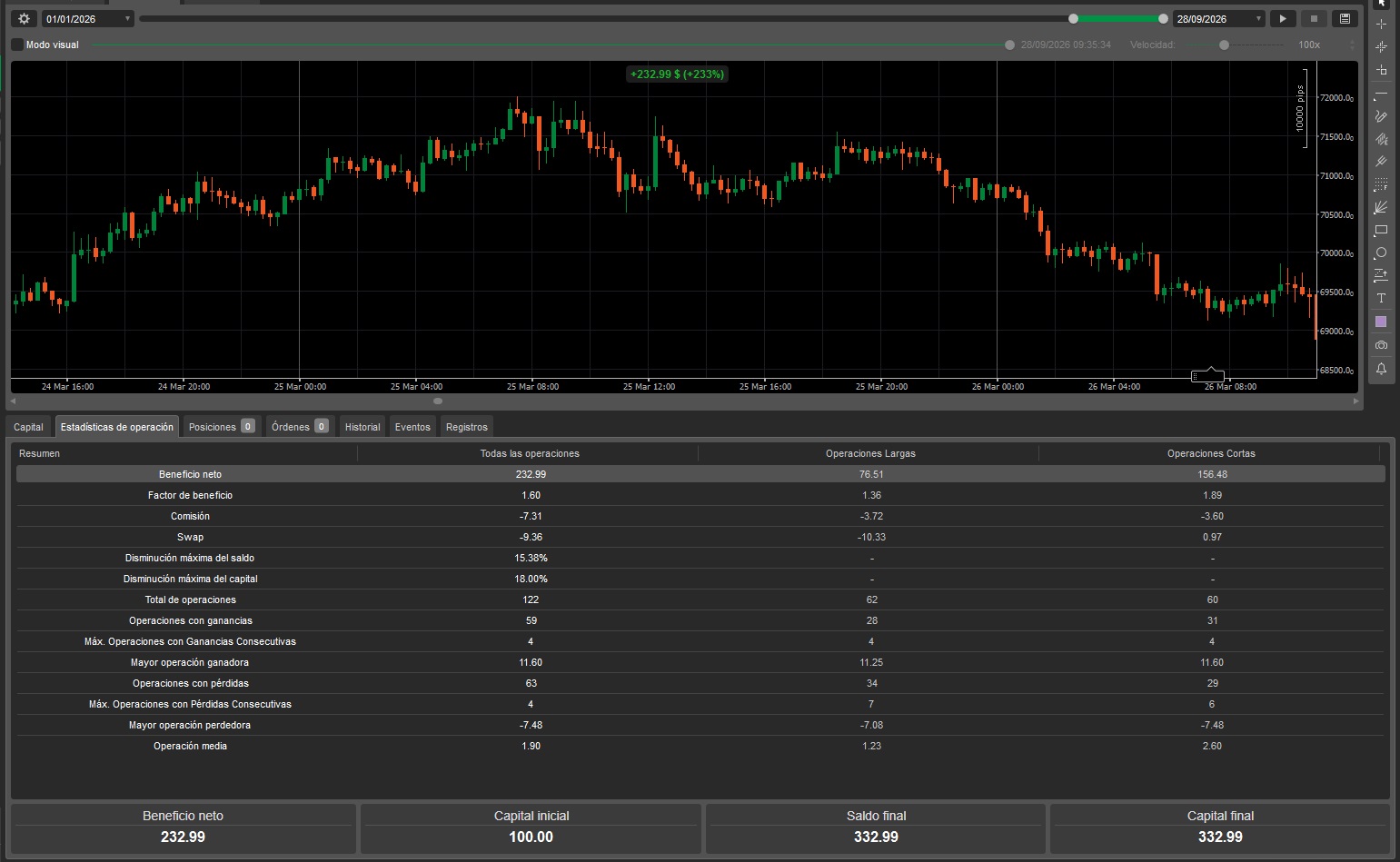Click Disminución máxima del saldo label

click(190, 558)
